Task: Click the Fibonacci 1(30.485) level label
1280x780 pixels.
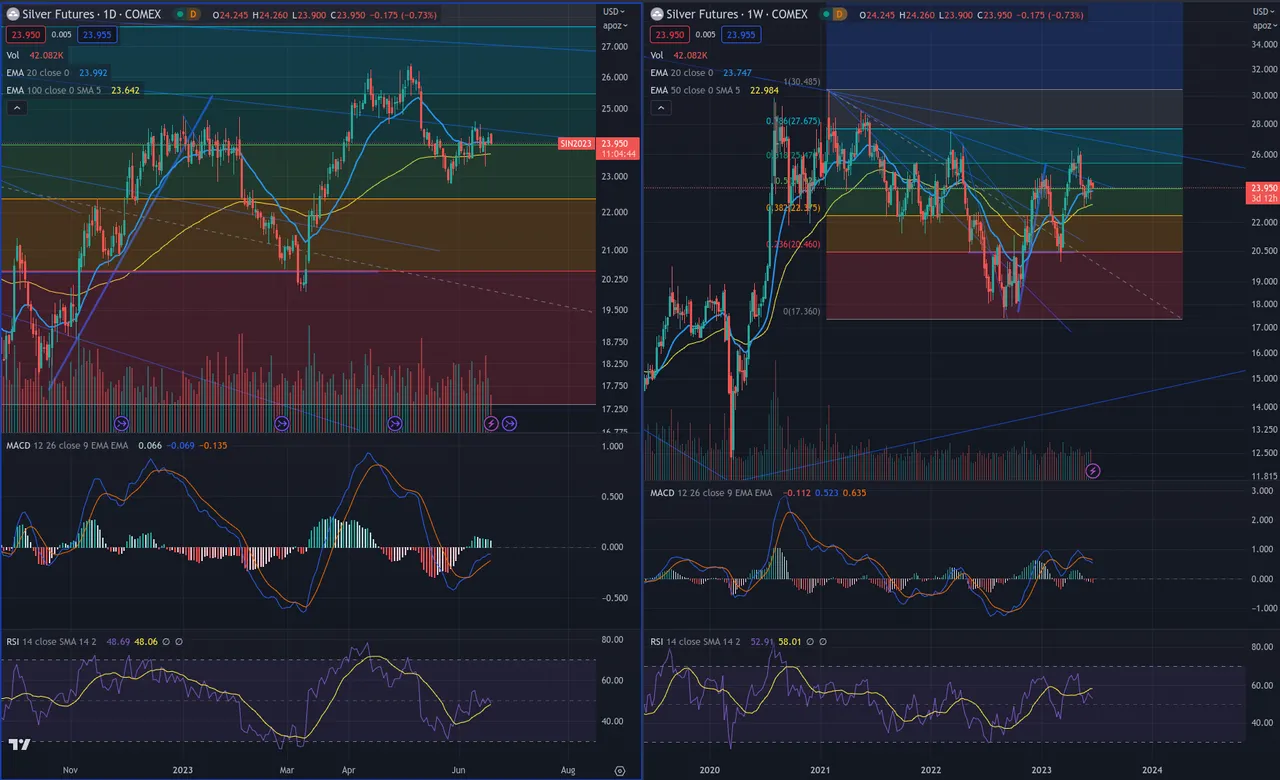Action: 801,81
